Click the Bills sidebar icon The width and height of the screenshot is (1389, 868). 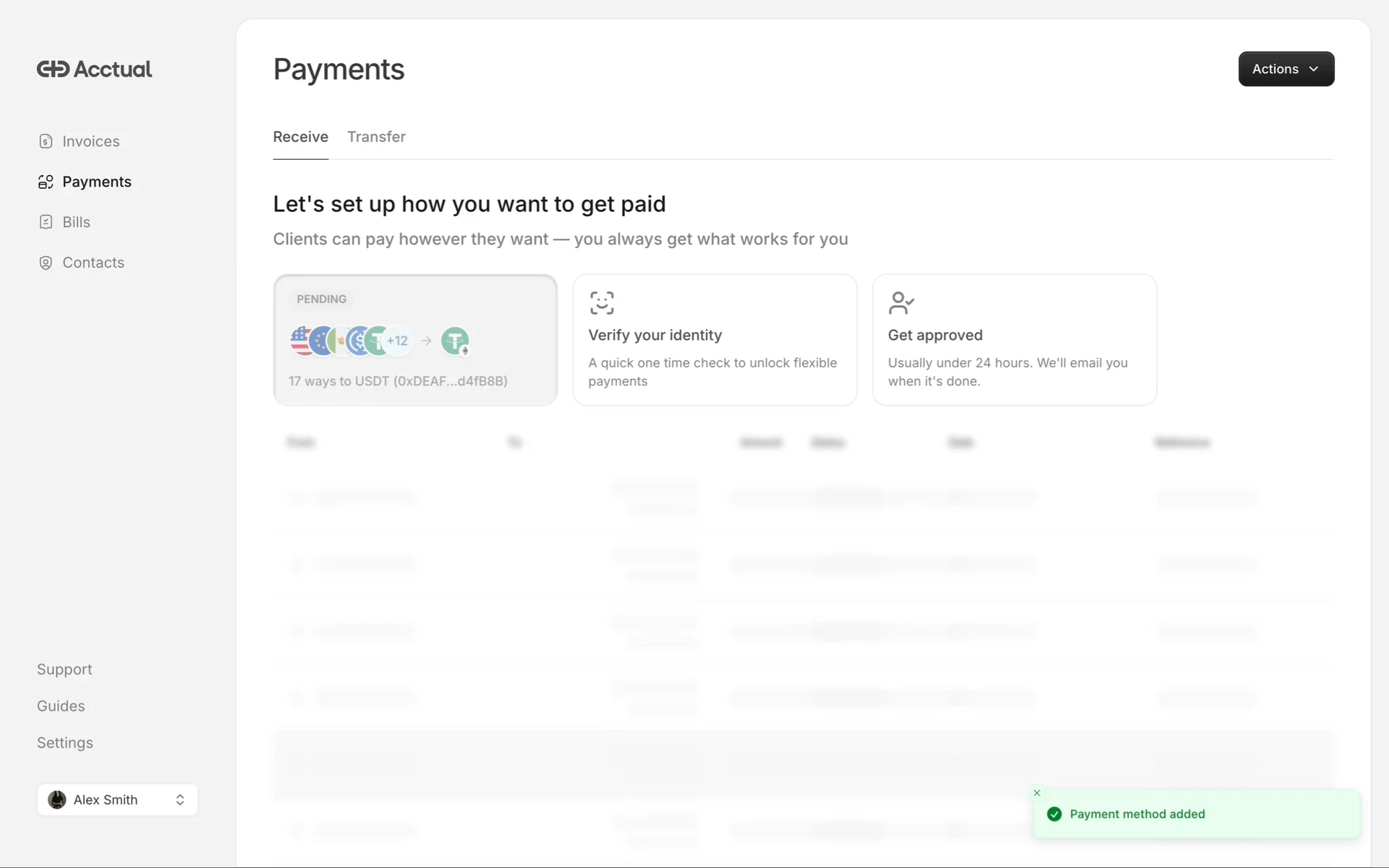click(46, 222)
